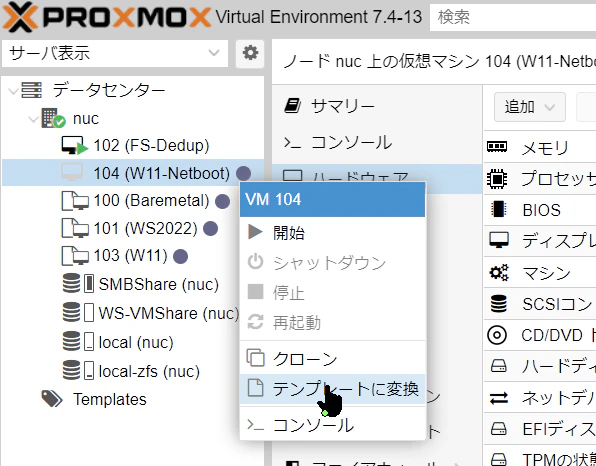Select the メモリ hardware row
Viewport: 596px width, 466px height.
pos(540,147)
